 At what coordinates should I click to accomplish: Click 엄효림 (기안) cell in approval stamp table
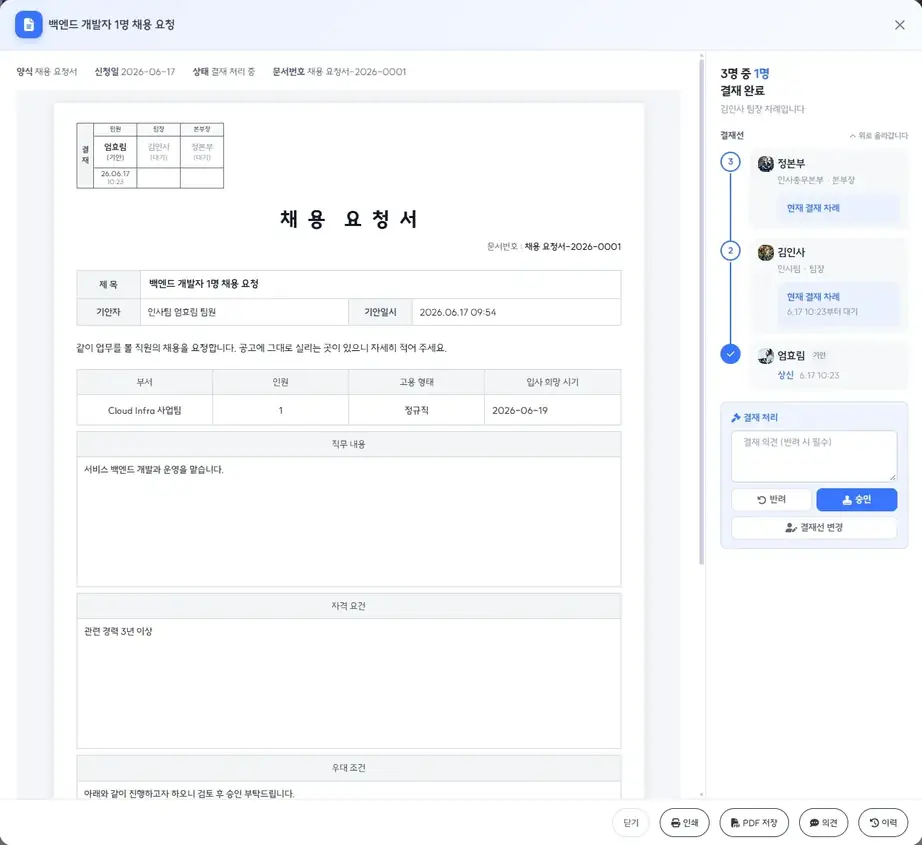(115, 152)
